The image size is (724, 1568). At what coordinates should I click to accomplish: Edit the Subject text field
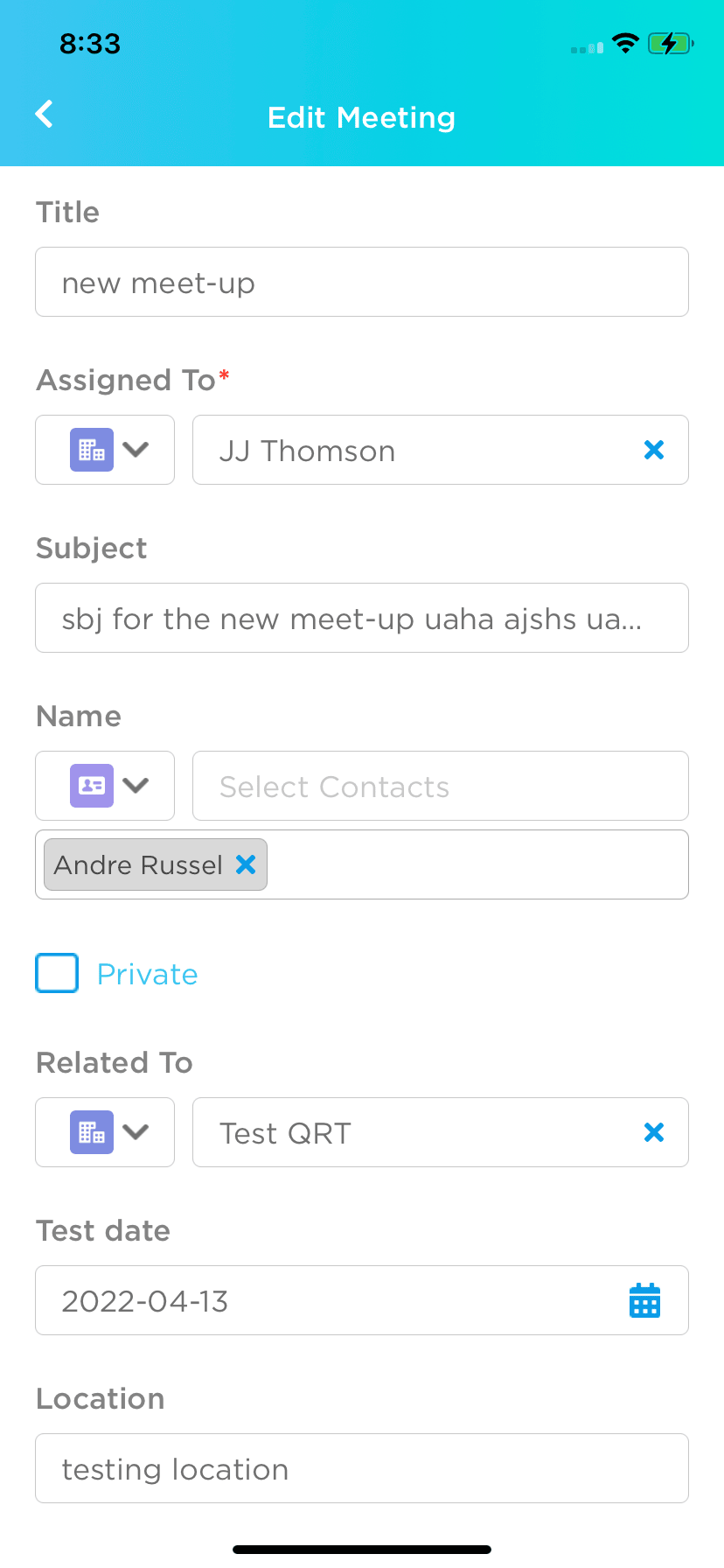pyautogui.click(x=362, y=618)
